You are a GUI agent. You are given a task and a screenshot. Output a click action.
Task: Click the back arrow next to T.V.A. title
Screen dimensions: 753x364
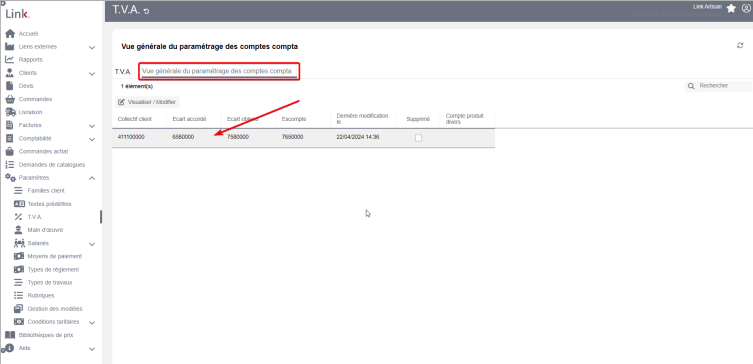click(x=146, y=11)
